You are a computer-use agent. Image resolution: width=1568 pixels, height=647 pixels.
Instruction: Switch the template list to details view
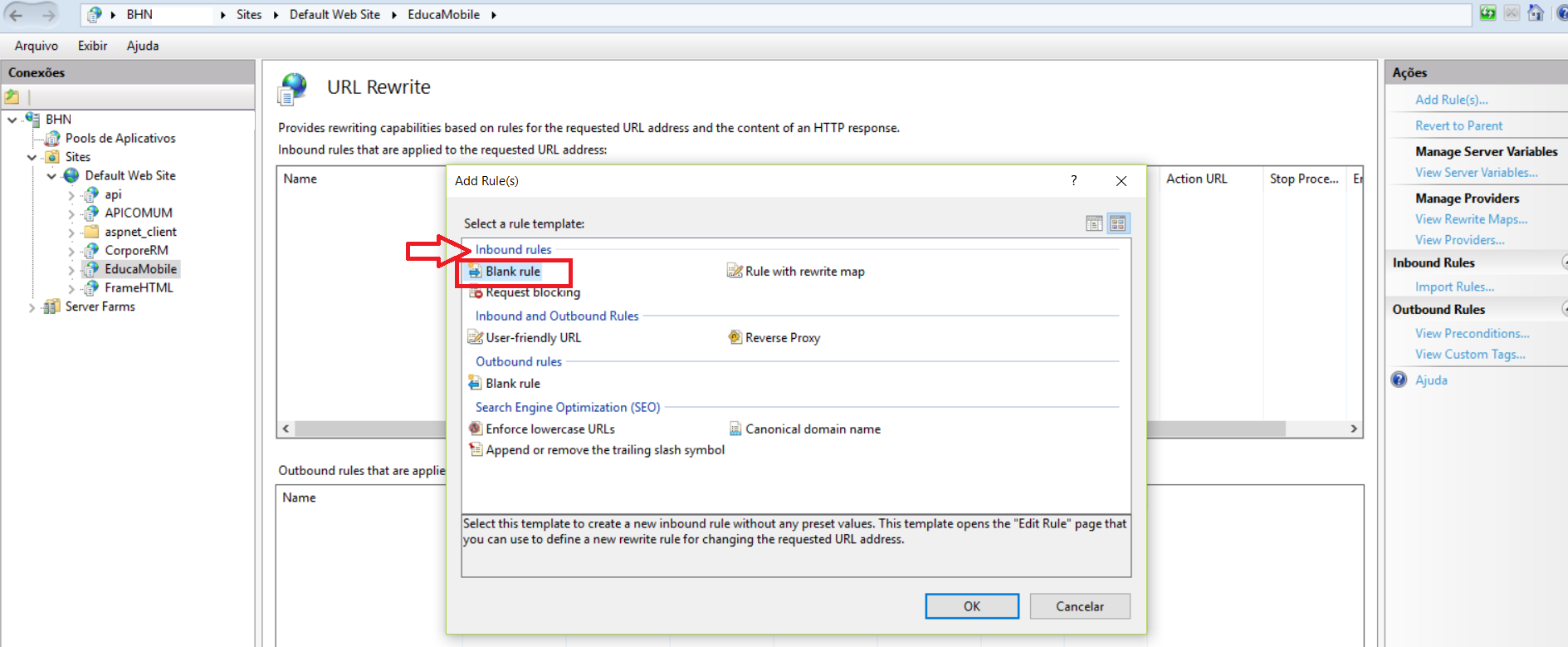pyautogui.click(x=1094, y=223)
